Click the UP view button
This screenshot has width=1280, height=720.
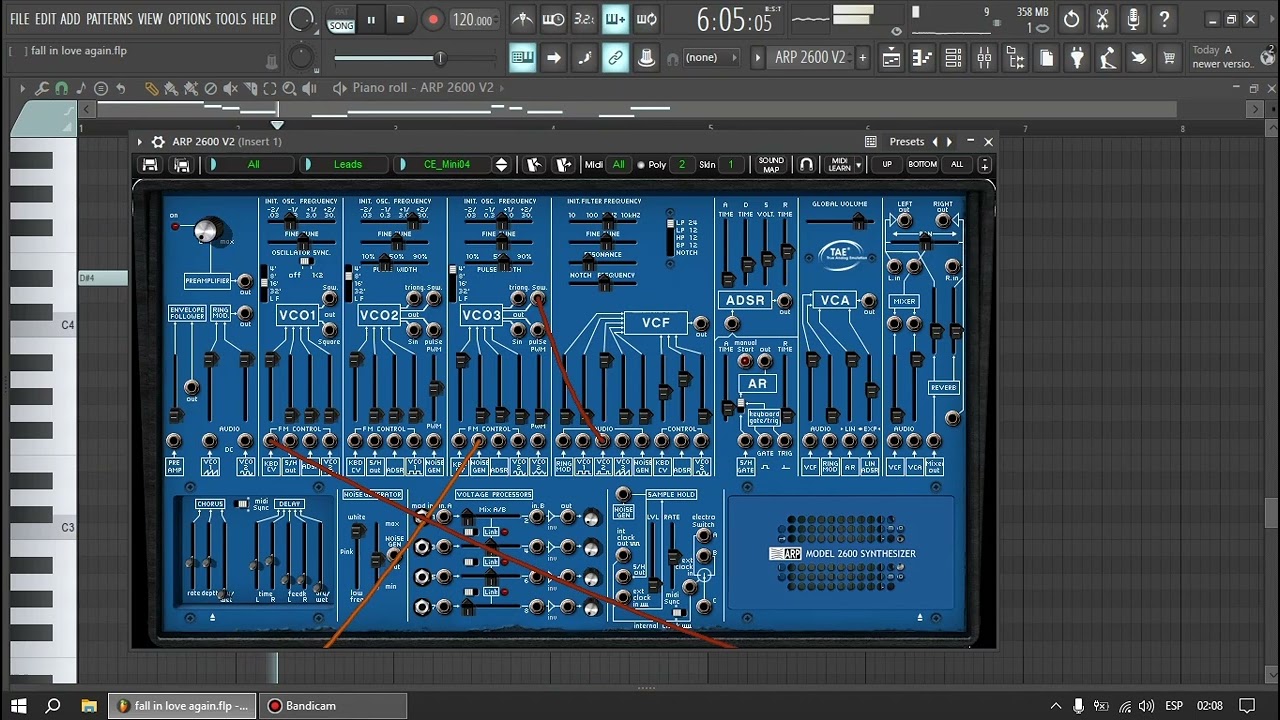(x=886, y=165)
